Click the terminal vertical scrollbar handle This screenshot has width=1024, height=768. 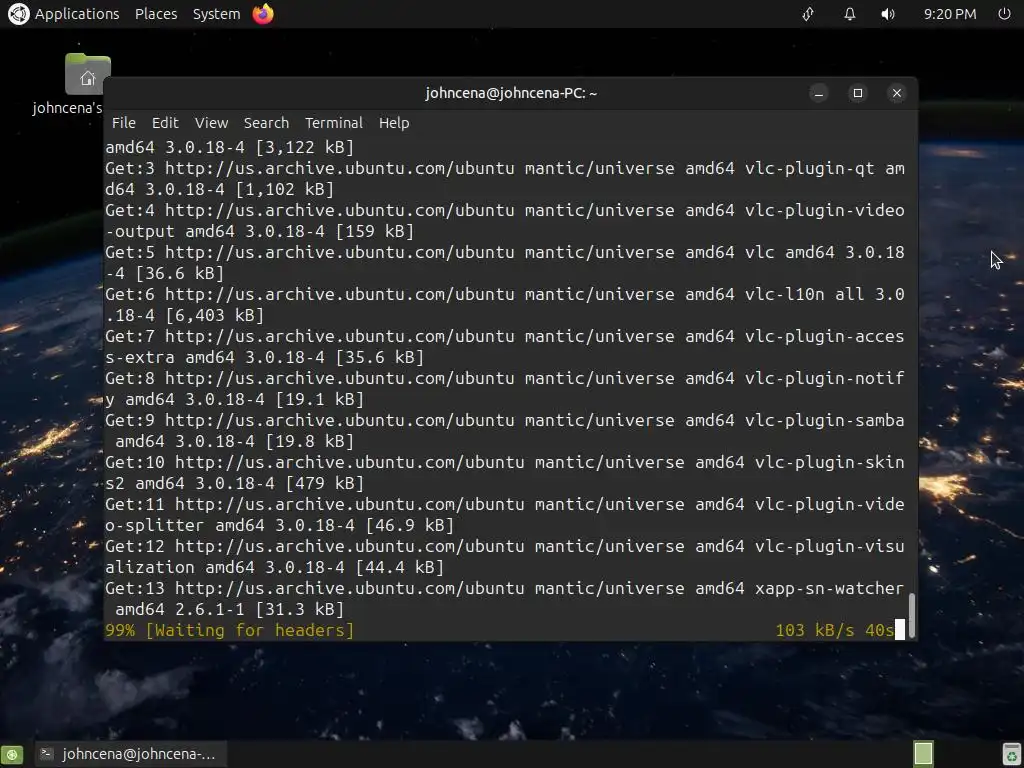point(912,615)
